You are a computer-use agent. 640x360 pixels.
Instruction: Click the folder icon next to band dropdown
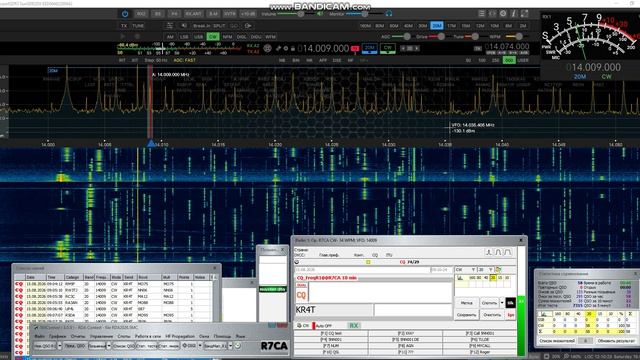coord(498,270)
